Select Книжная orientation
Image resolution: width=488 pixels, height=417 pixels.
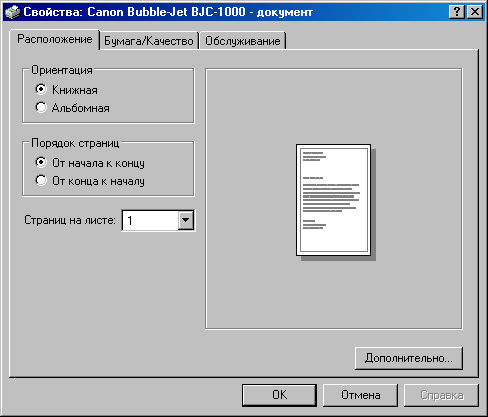(66, 90)
